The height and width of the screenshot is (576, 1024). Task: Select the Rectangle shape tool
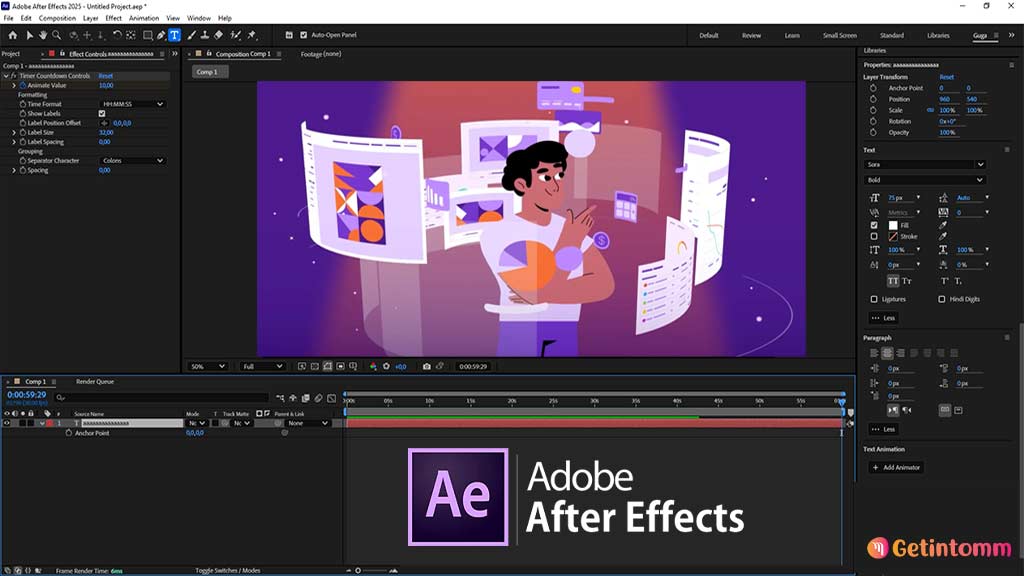pyautogui.click(x=148, y=35)
